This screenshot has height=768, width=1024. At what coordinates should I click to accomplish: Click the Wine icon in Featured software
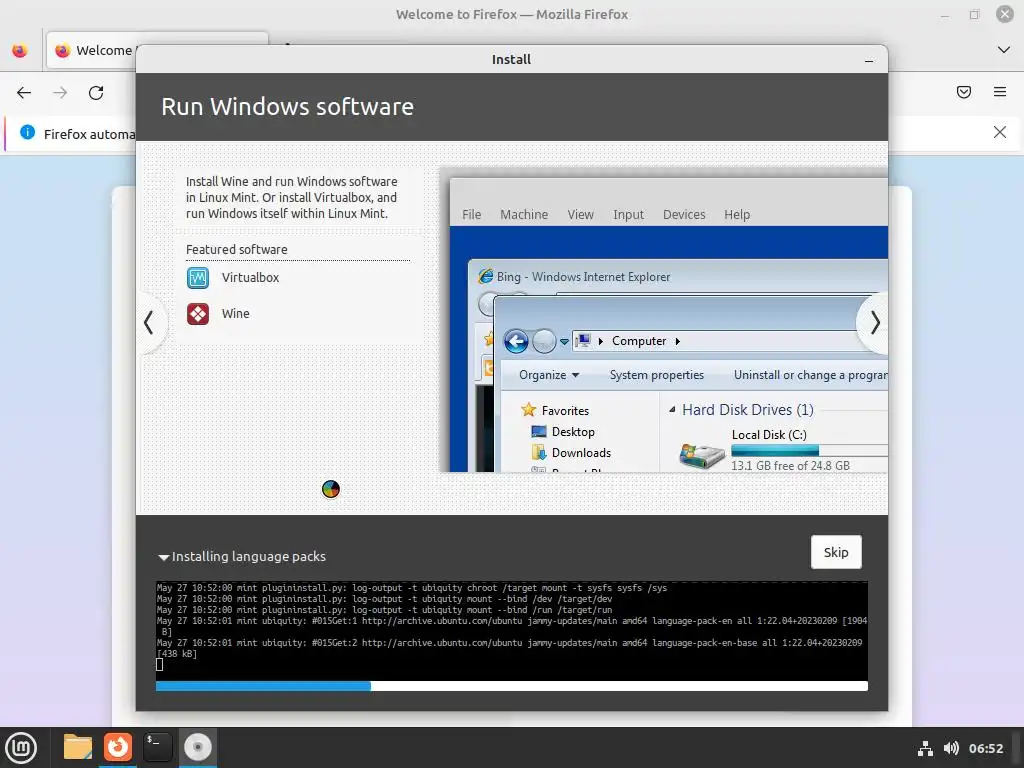pyautogui.click(x=198, y=314)
